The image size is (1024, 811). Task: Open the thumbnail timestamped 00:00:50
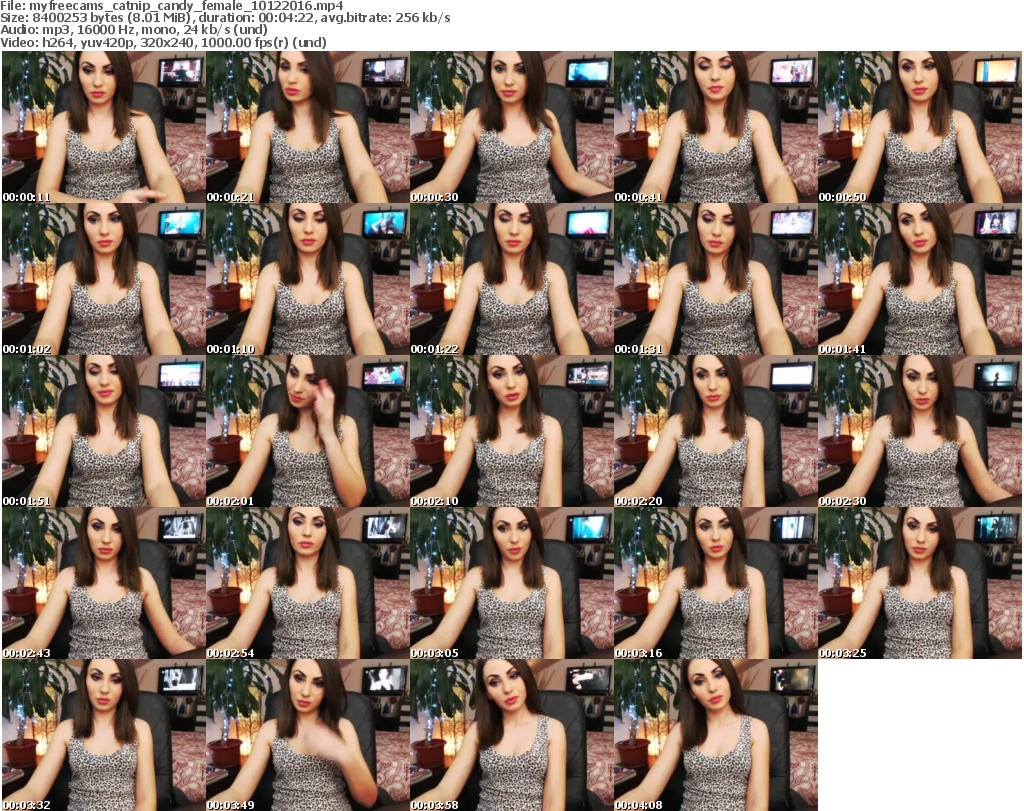click(920, 127)
